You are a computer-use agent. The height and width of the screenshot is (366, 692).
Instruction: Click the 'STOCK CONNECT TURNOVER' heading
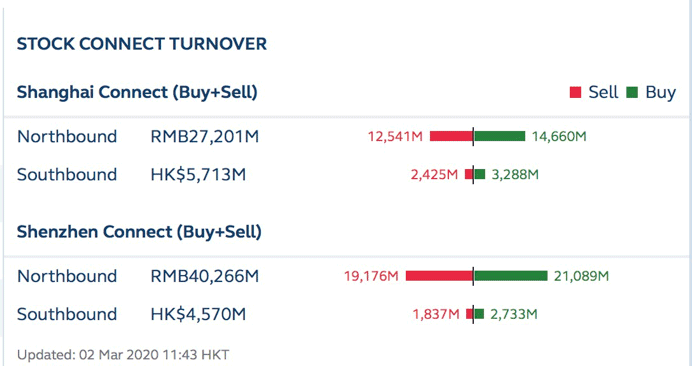click(x=142, y=44)
